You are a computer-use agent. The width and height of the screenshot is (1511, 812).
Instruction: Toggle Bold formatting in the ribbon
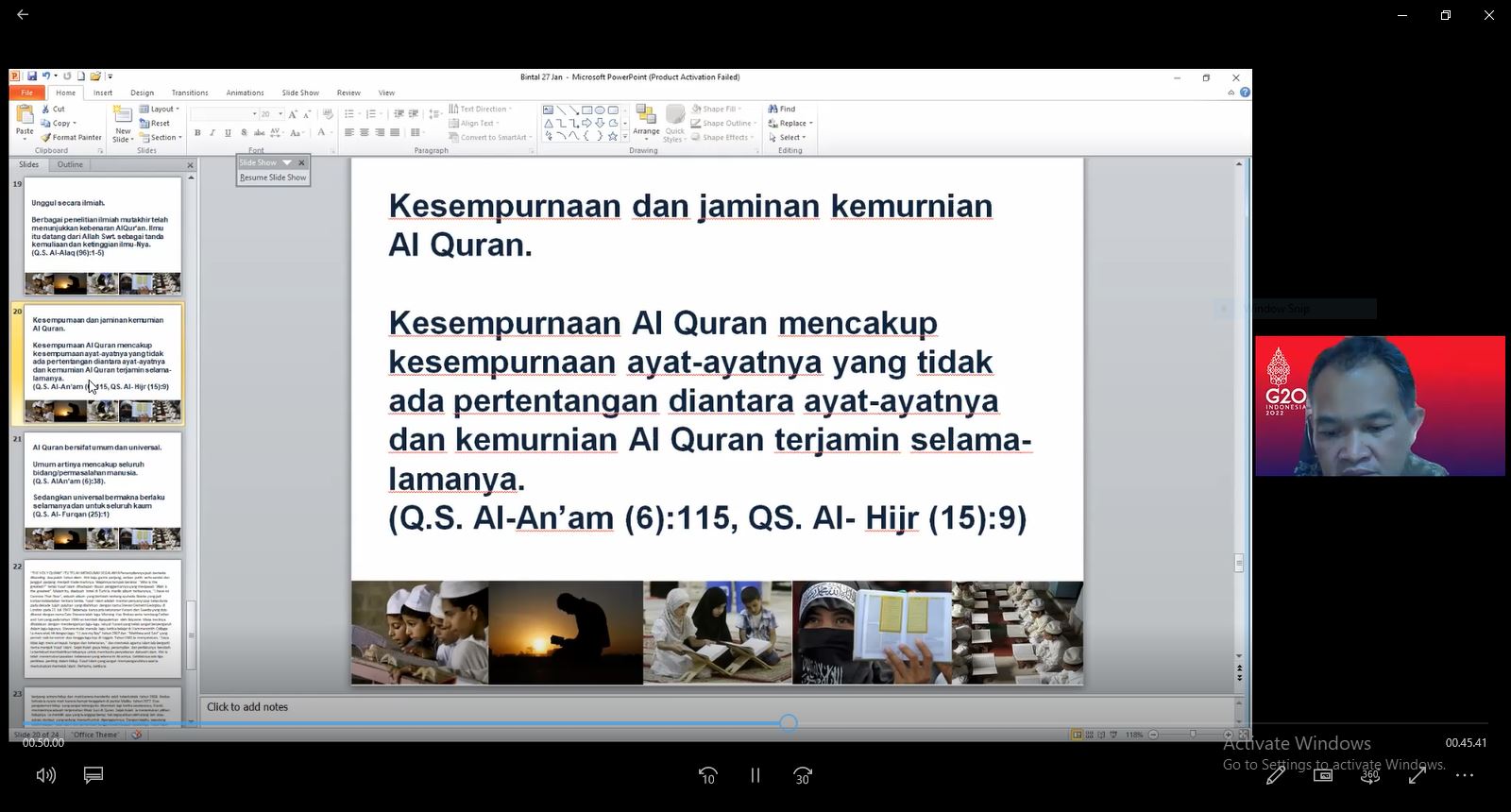point(197,133)
